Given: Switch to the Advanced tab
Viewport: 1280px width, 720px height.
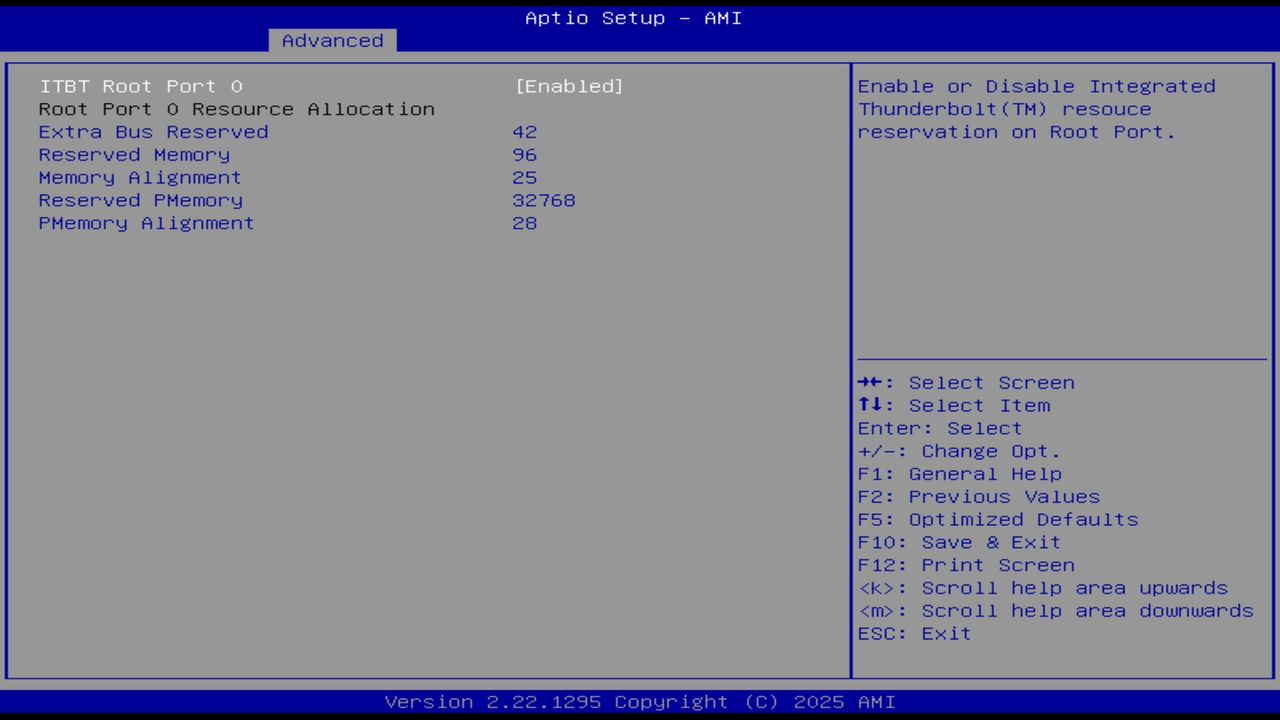Looking at the screenshot, I should pyautogui.click(x=331, y=40).
